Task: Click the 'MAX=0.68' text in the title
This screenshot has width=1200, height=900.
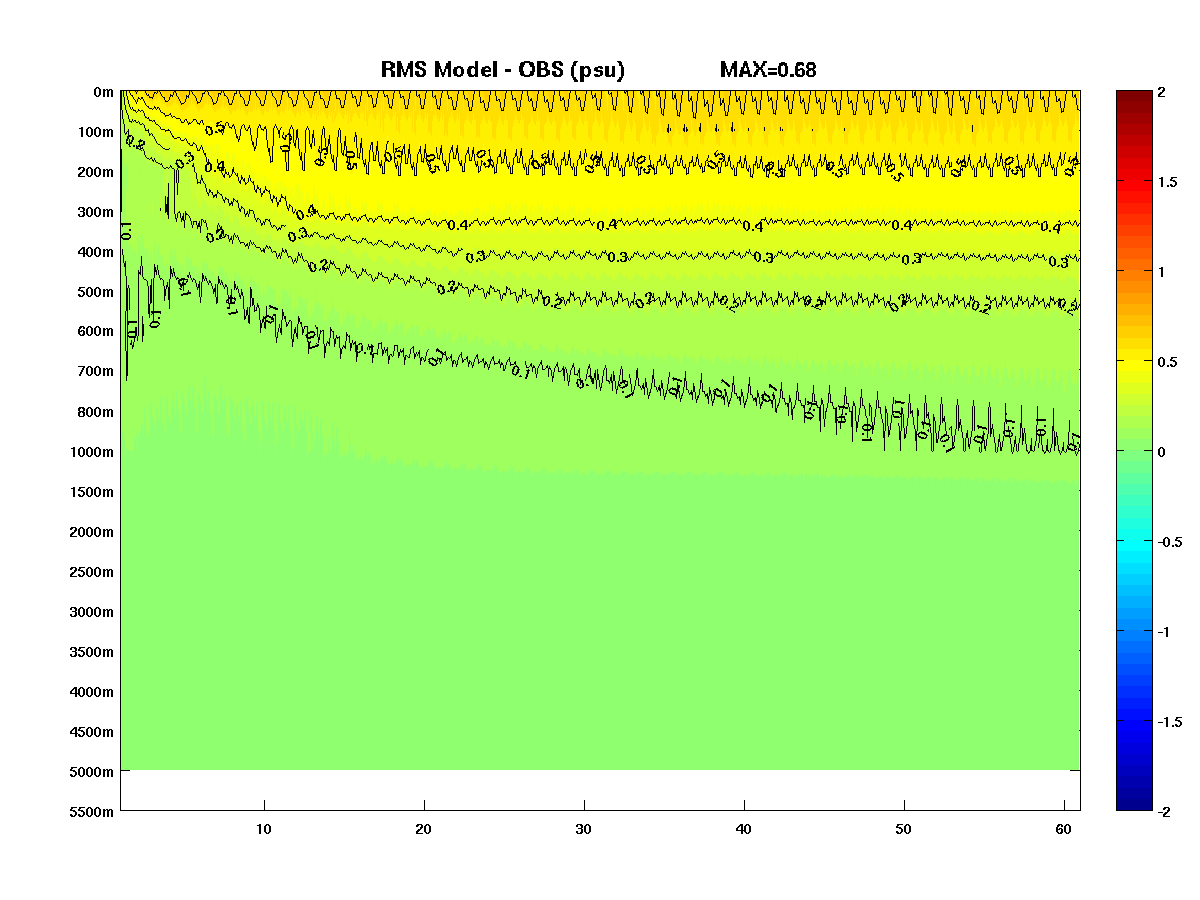Action: pyautogui.click(x=768, y=70)
